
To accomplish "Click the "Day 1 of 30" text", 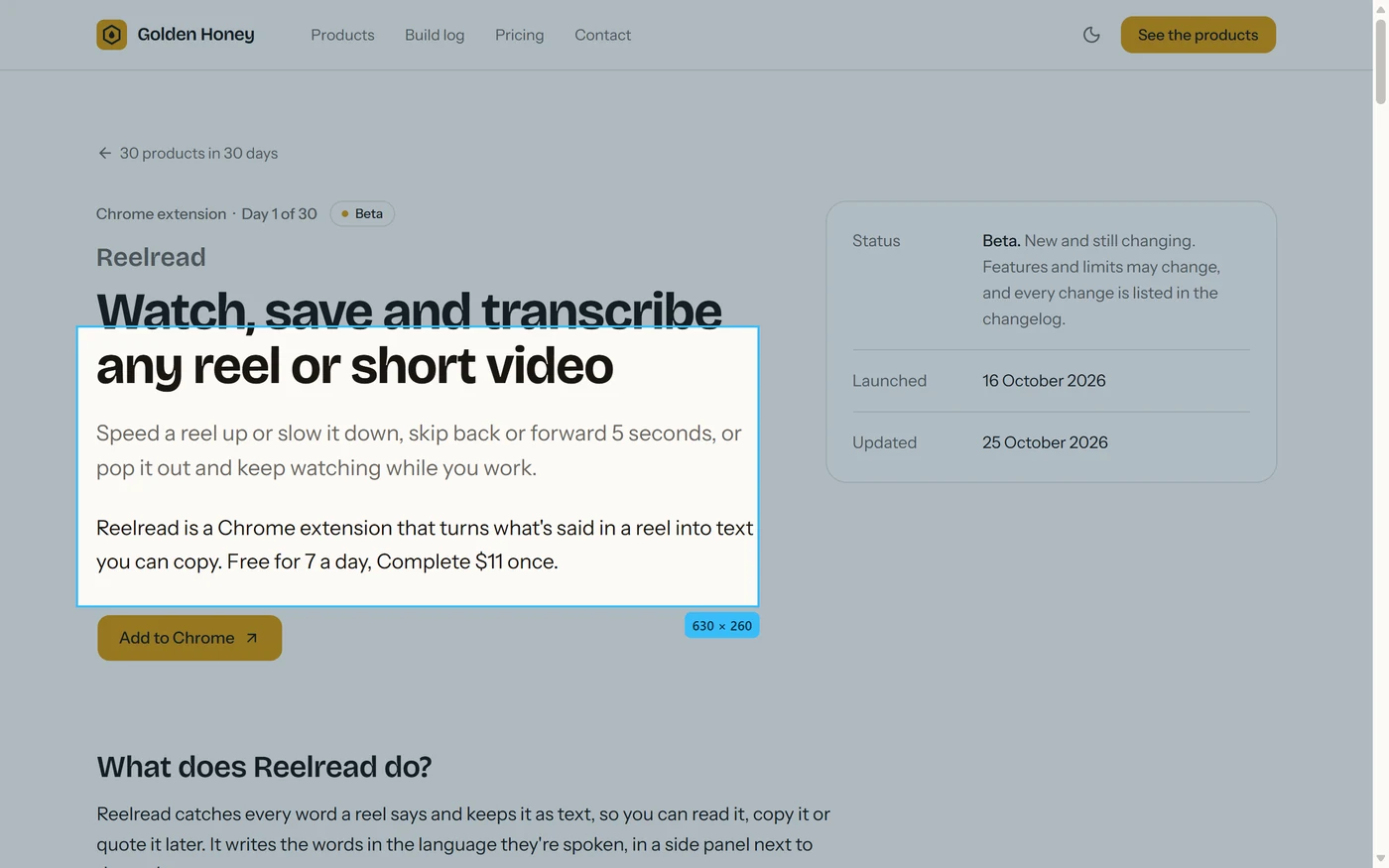I will tap(279, 214).
